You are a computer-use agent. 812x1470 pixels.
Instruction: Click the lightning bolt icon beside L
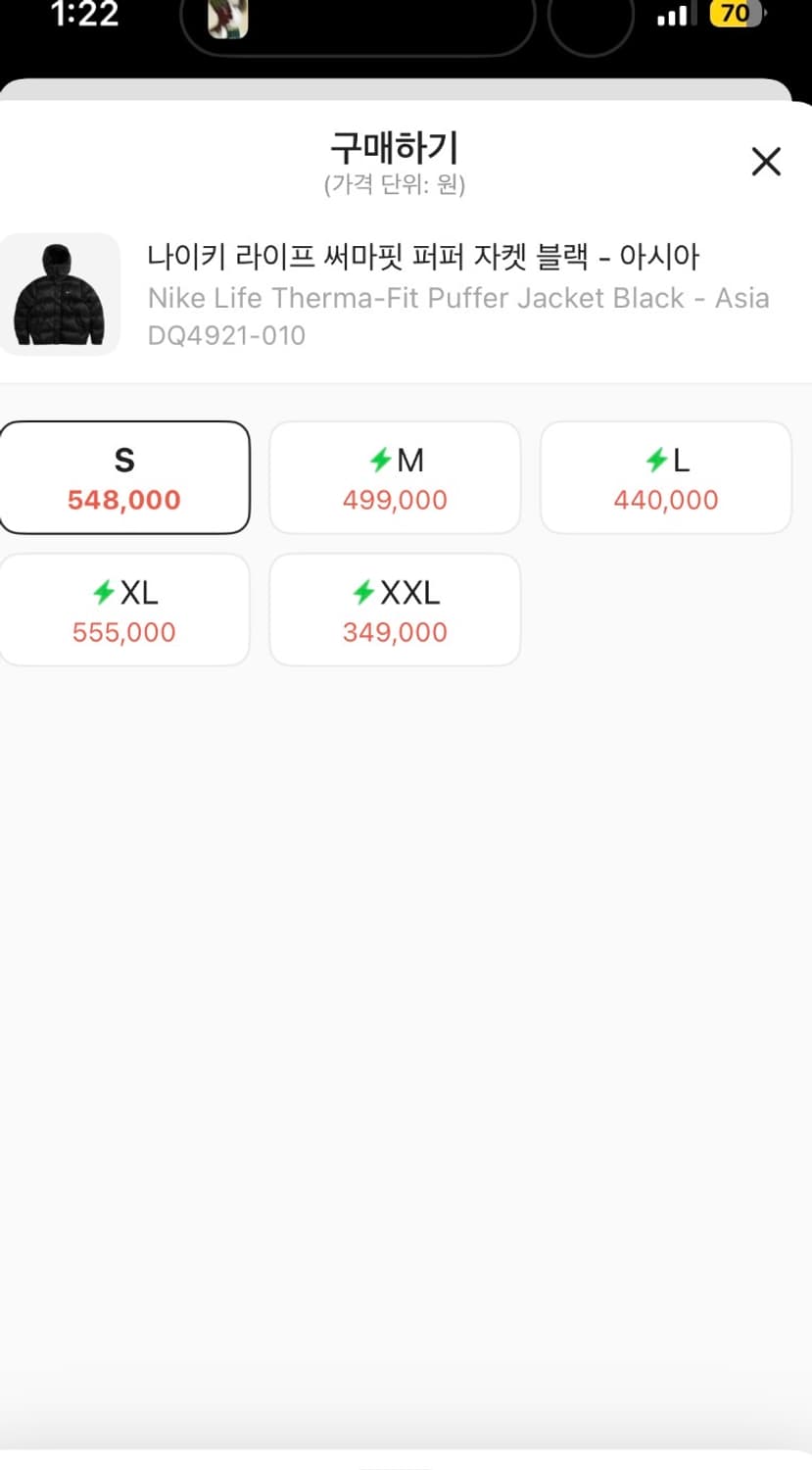(x=656, y=460)
